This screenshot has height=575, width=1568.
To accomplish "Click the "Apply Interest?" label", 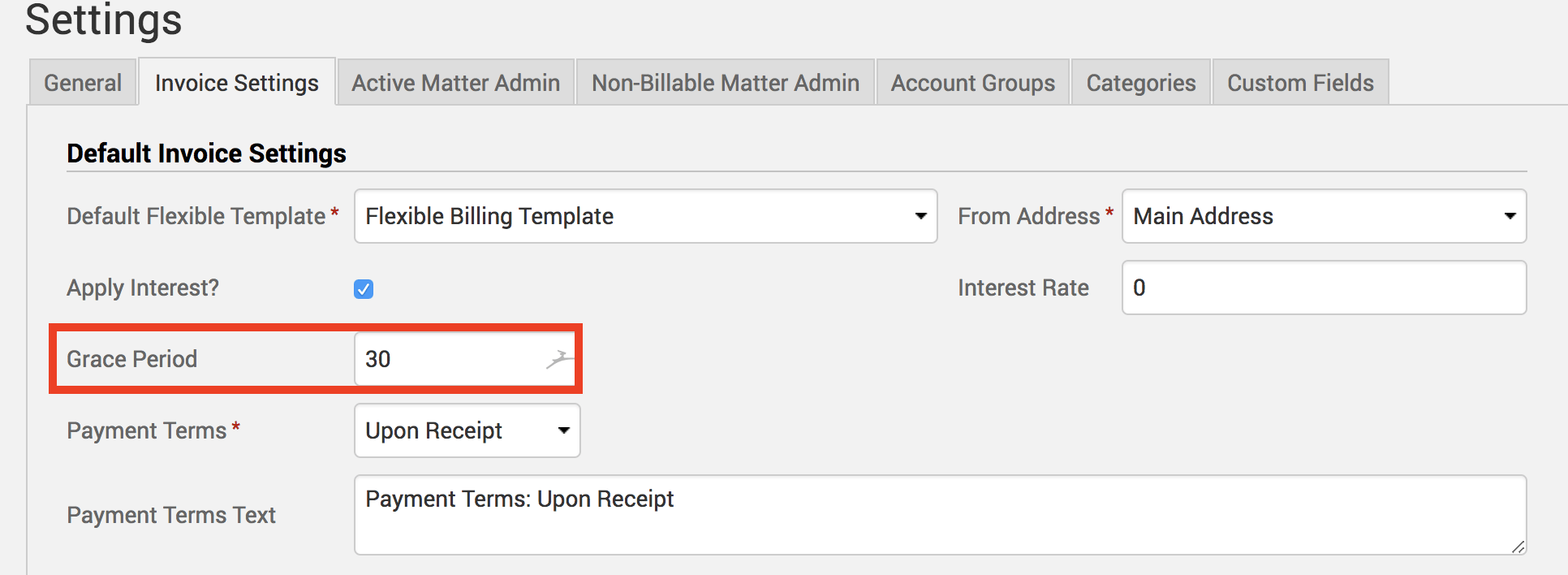I will pos(143,287).
